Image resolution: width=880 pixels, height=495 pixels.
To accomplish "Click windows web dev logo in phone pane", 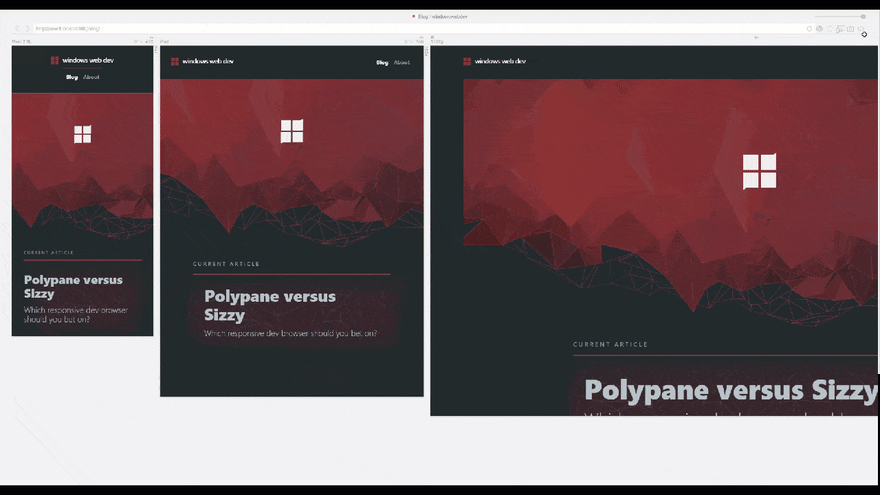I will [x=82, y=60].
